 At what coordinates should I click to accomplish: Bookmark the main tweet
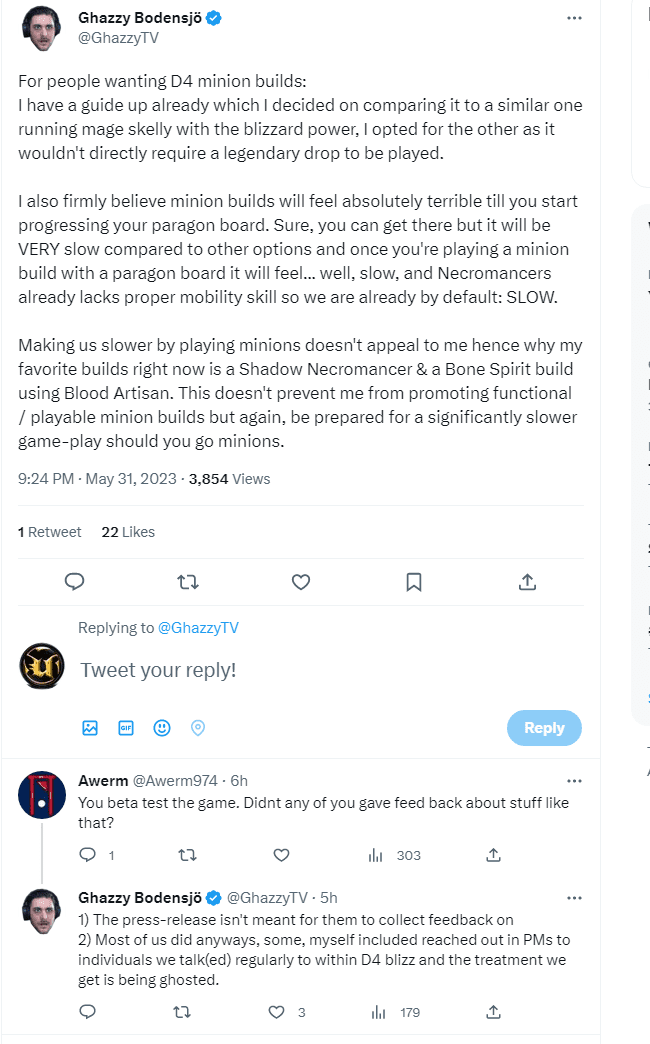414,581
